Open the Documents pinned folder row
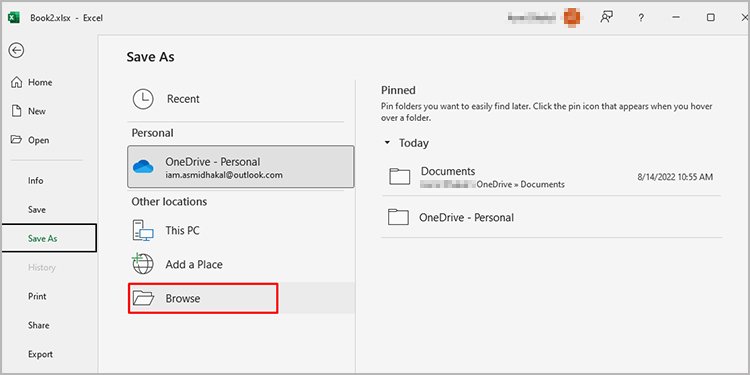The width and height of the screenshot is (750, 375). click(551, 177)
